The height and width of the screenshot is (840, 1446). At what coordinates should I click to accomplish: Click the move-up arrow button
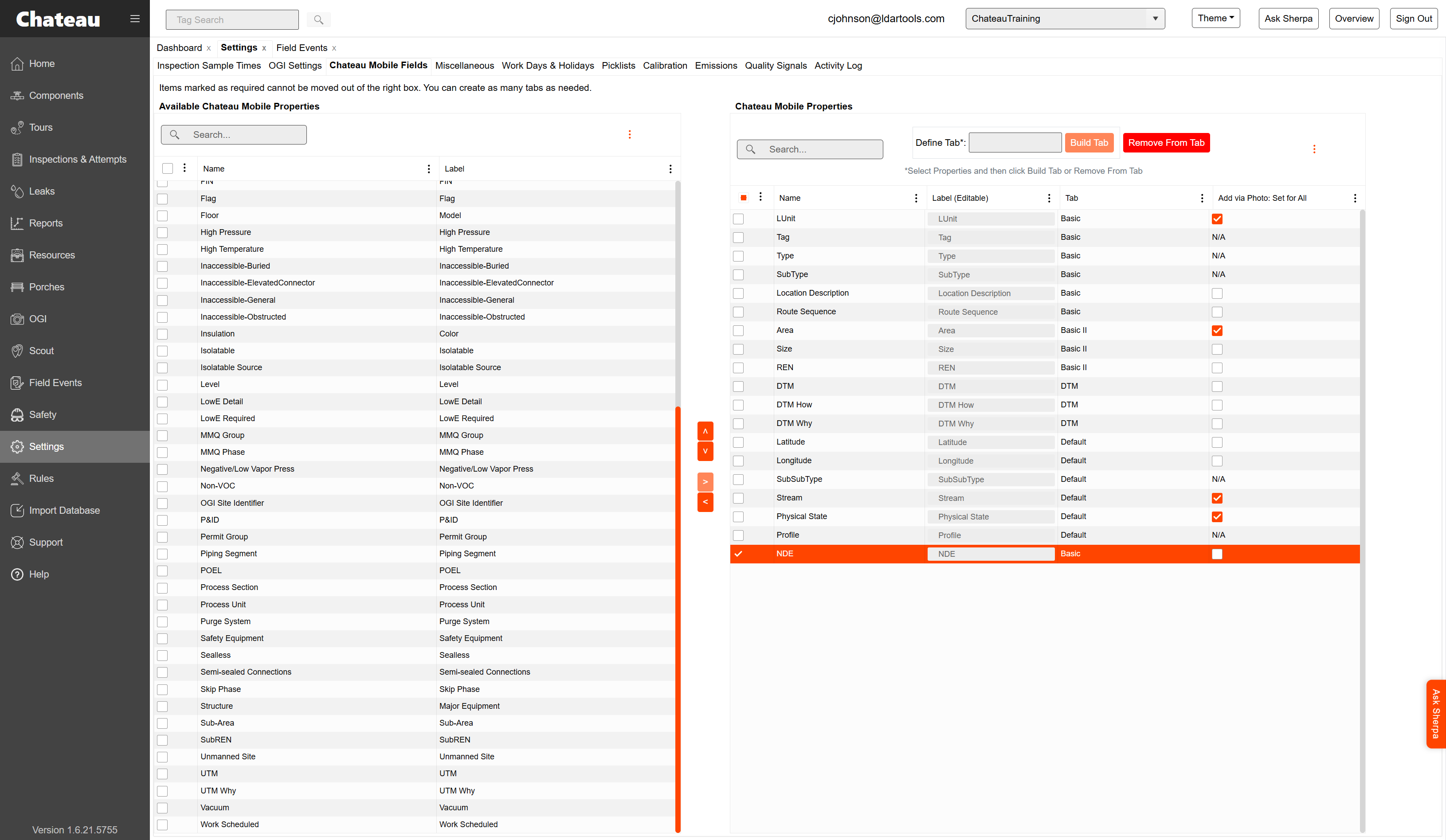coord(705,431)
